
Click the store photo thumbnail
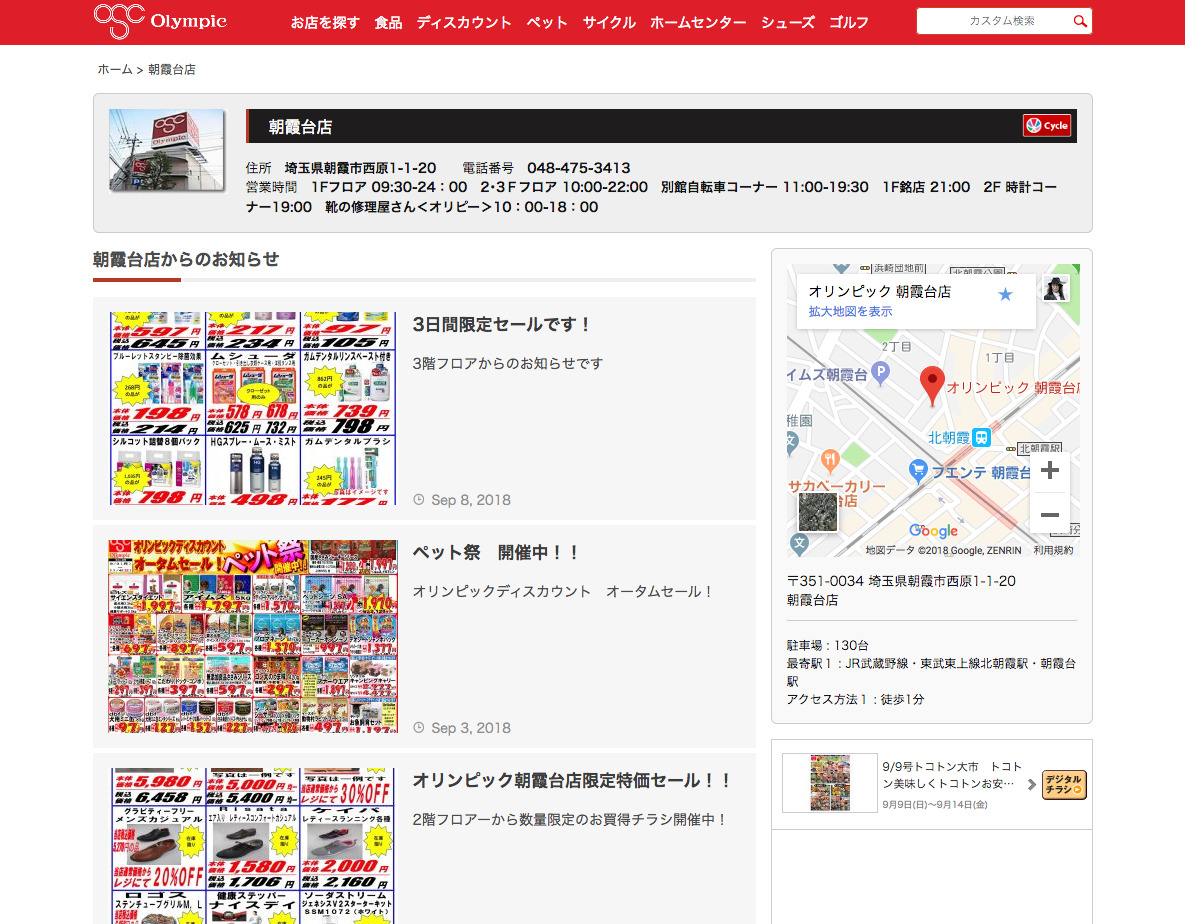point(166,150)
